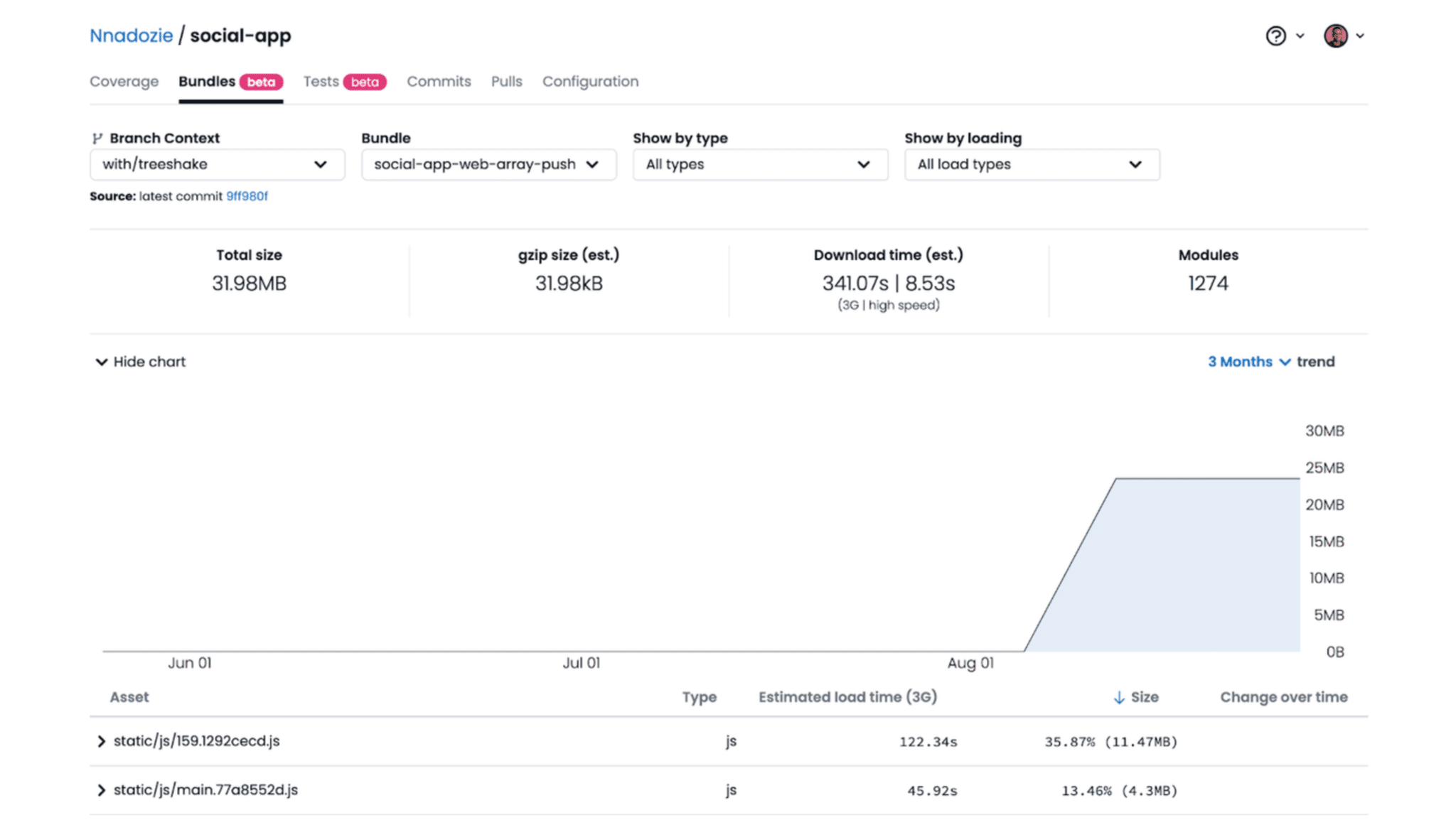Sort by the Size column header

pos(1144,697)
